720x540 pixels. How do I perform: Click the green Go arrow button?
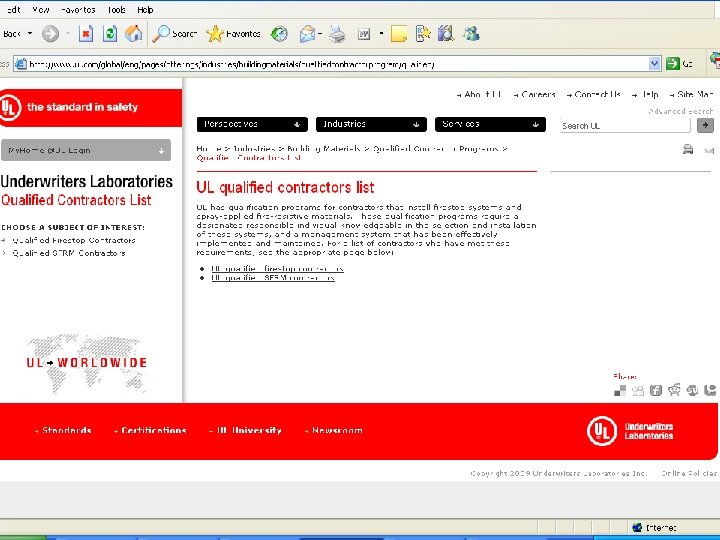[673, 63]
